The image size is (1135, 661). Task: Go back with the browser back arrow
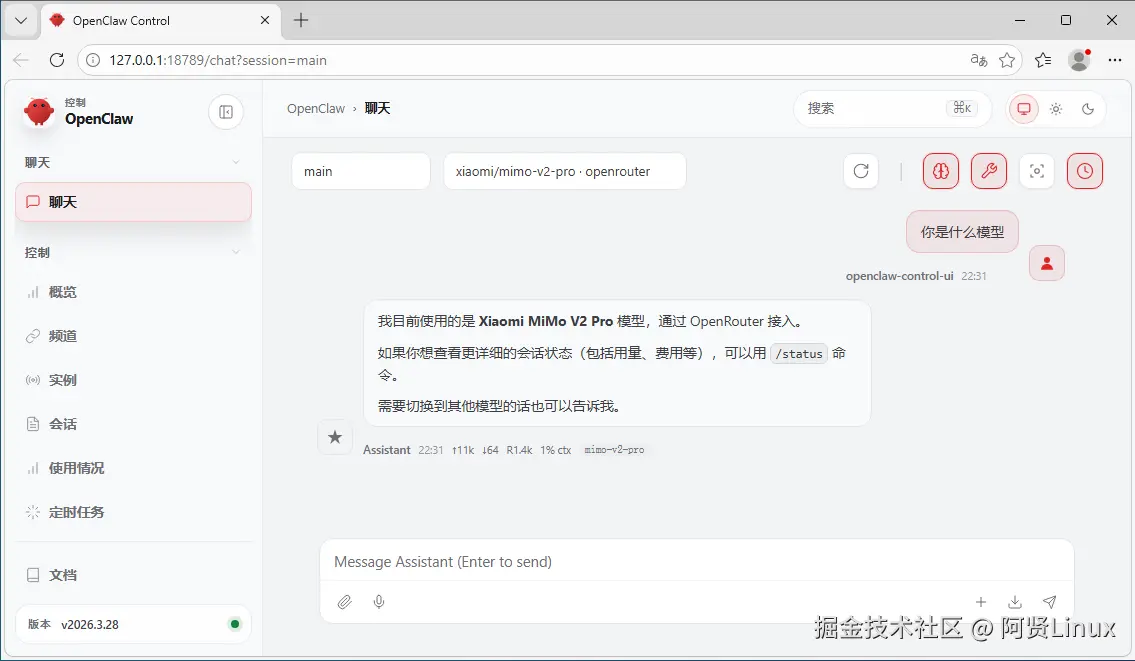[x=21, y=60]
